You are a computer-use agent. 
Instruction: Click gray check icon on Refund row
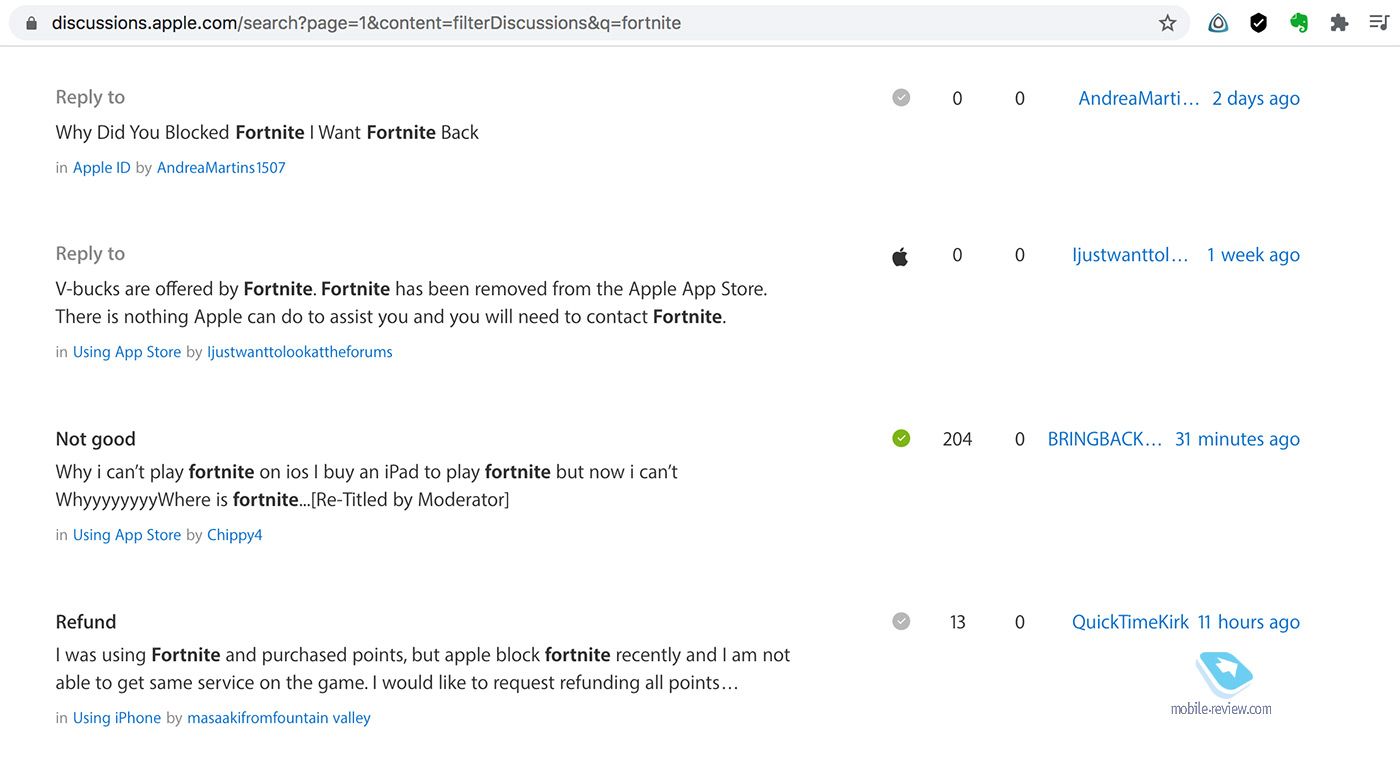901,621
